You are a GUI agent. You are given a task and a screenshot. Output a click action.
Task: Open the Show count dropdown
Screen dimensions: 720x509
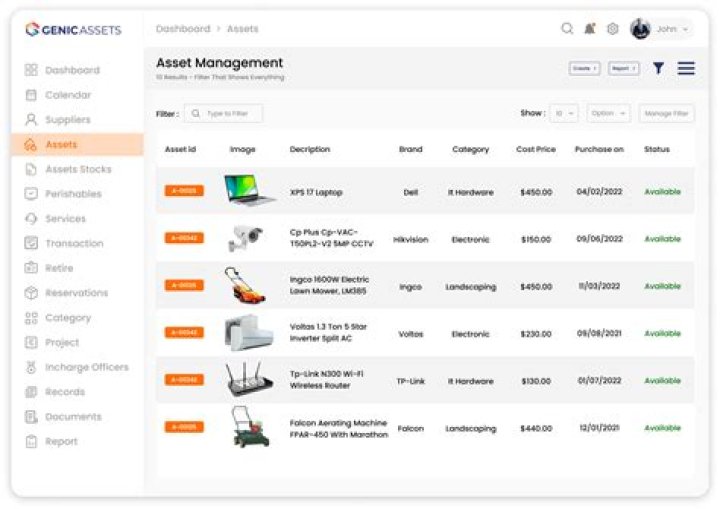click(565, 114)
